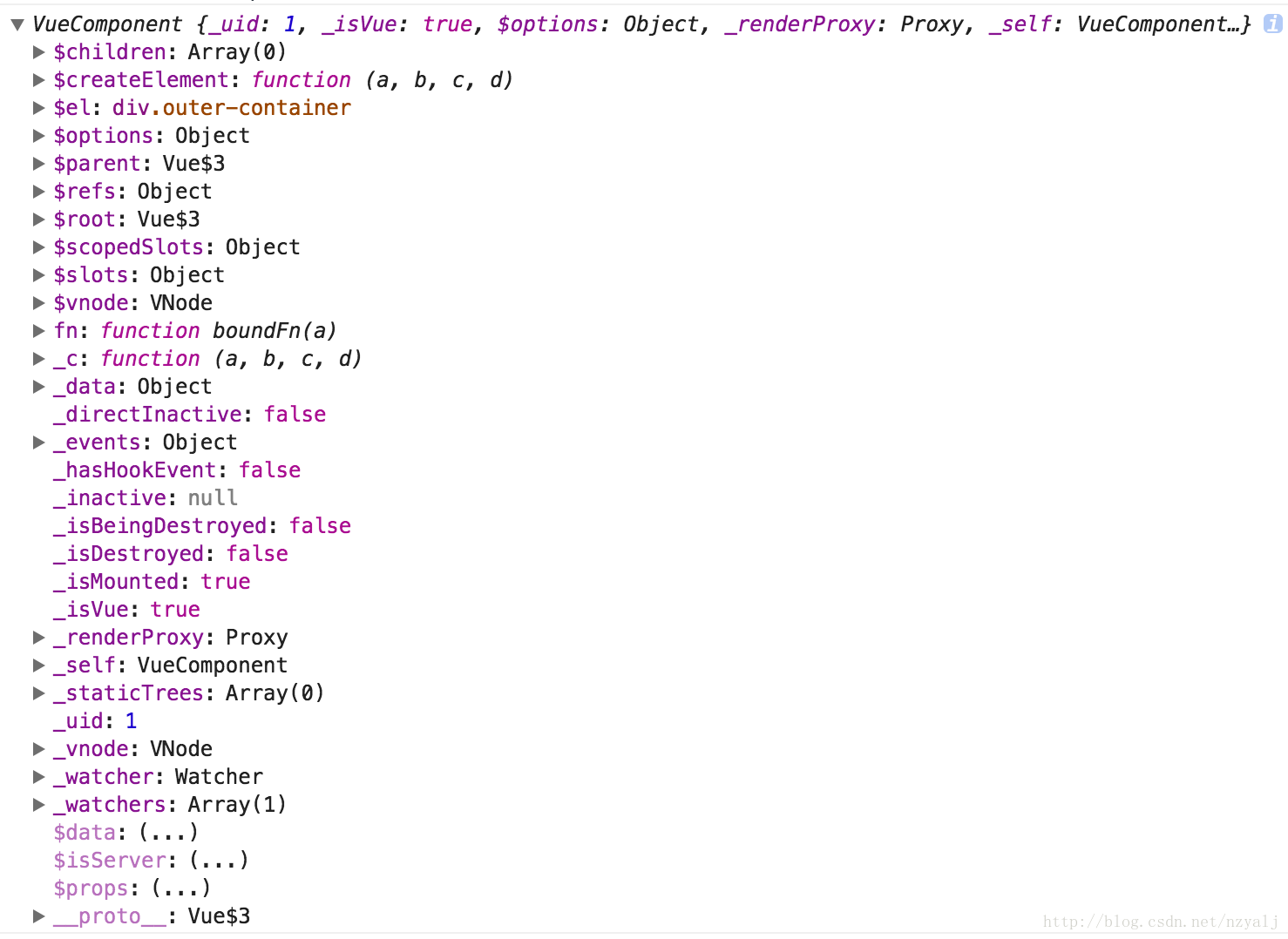Expand the $parent Vue$3 property

pos(38,164)
